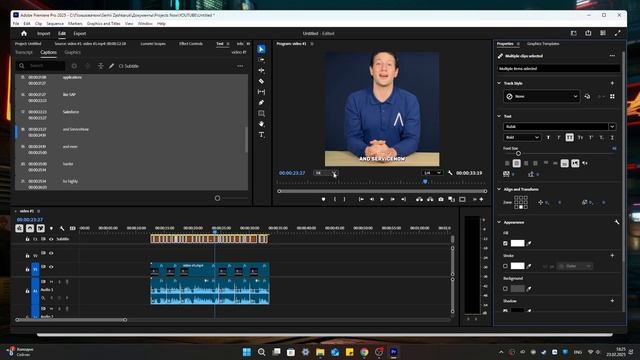Click the Play button in Program monitor

pyautogui.click(x=382, y=199)
